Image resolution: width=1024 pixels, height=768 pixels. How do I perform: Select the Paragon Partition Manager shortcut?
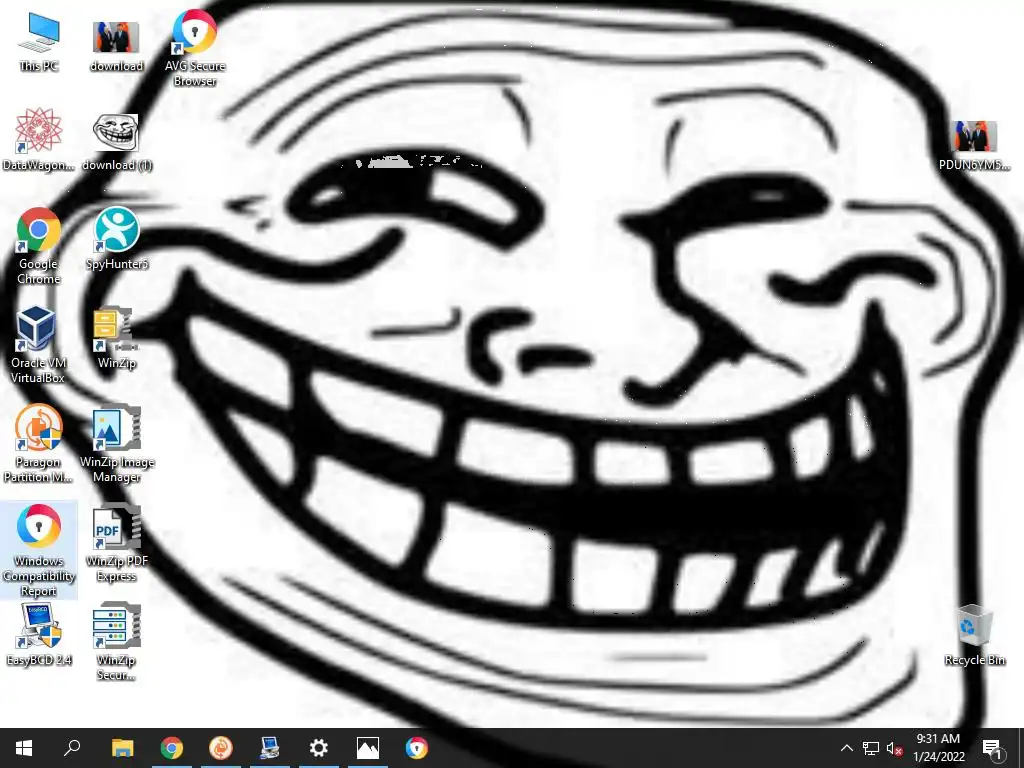(38, 443)
